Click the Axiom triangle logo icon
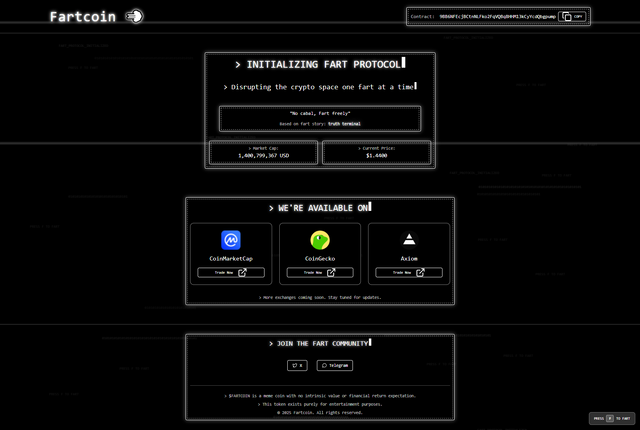640x430 pixels. tap(409, 240)
